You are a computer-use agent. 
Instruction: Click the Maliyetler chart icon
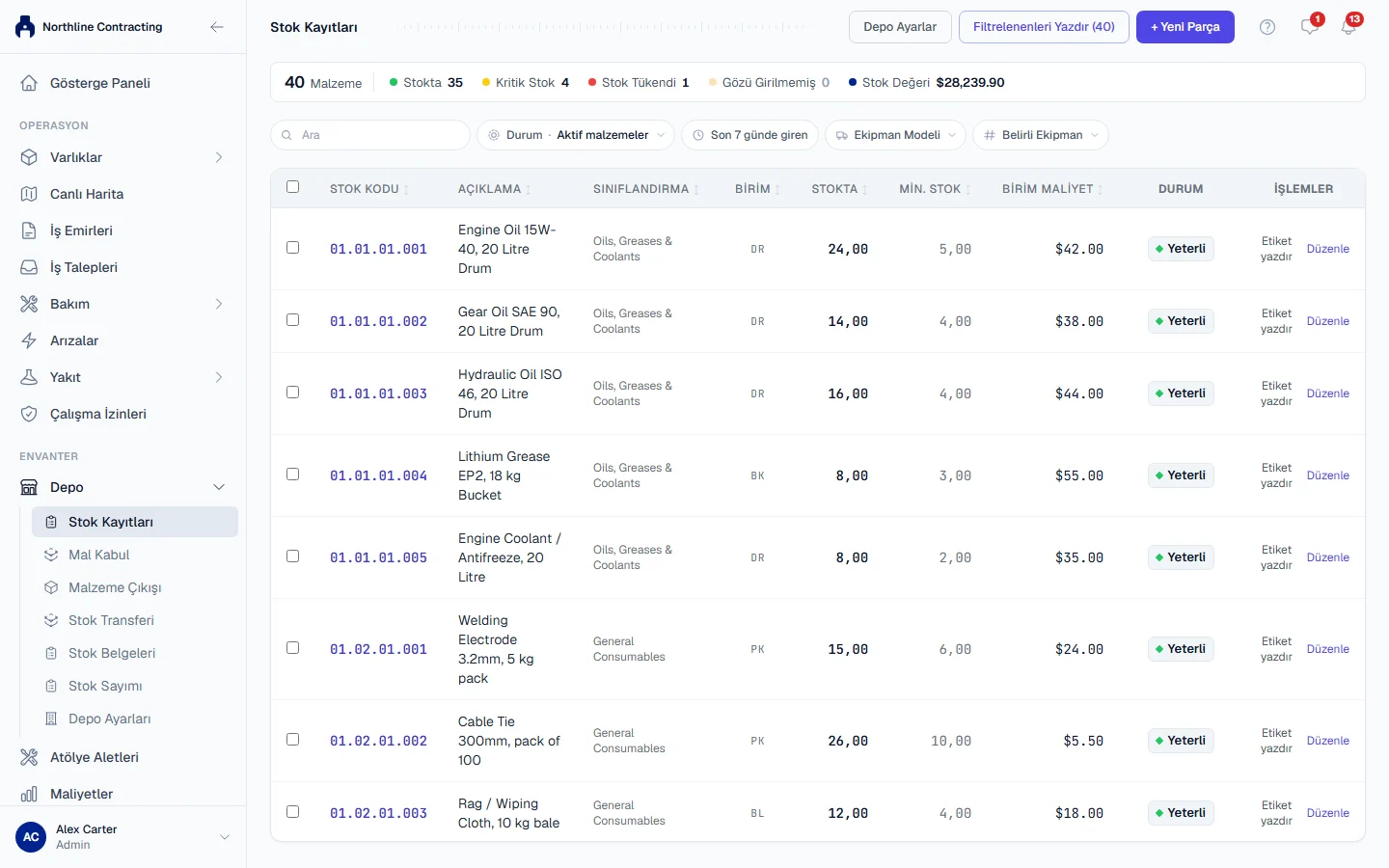pyautogui.click(x=29, y=794)
